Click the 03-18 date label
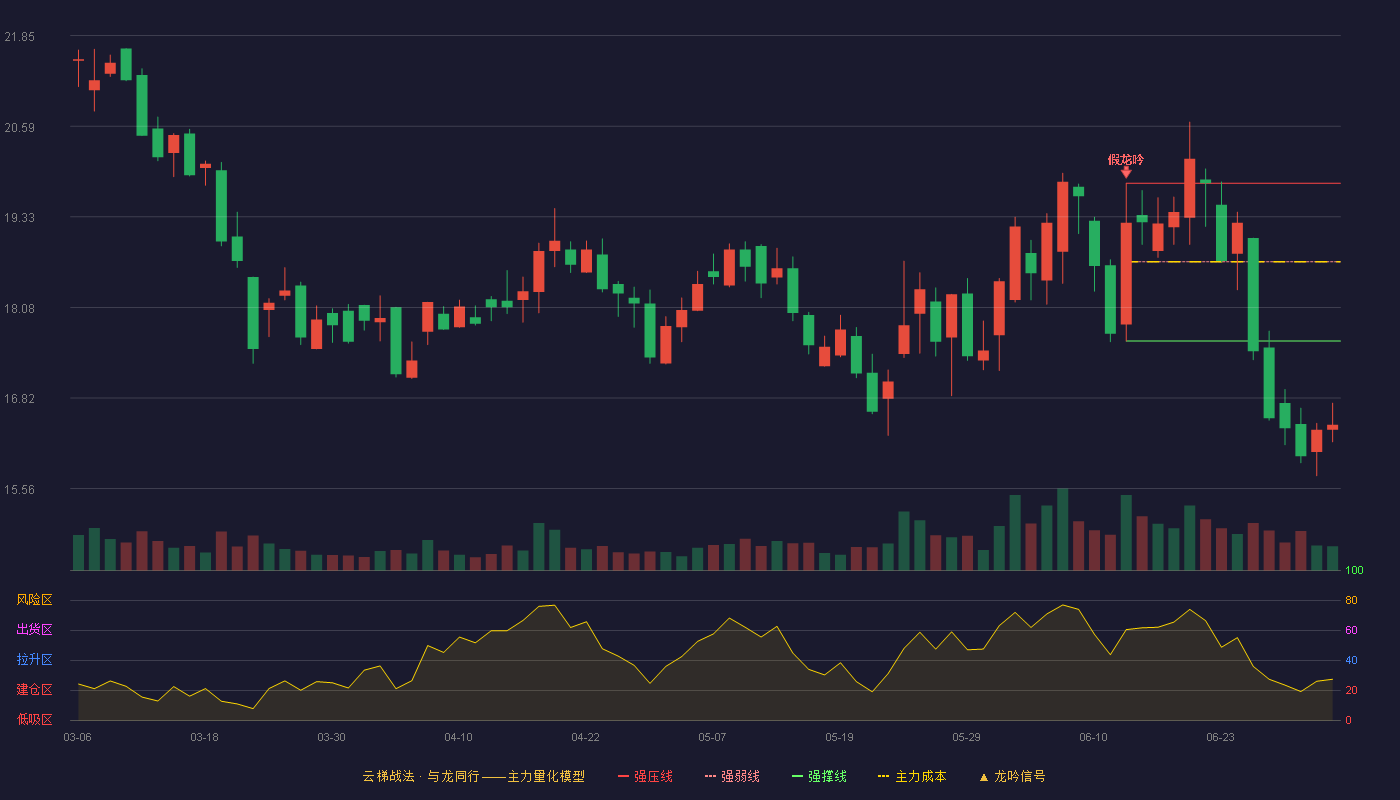The image size is (1400, 800). pos(204,737)
